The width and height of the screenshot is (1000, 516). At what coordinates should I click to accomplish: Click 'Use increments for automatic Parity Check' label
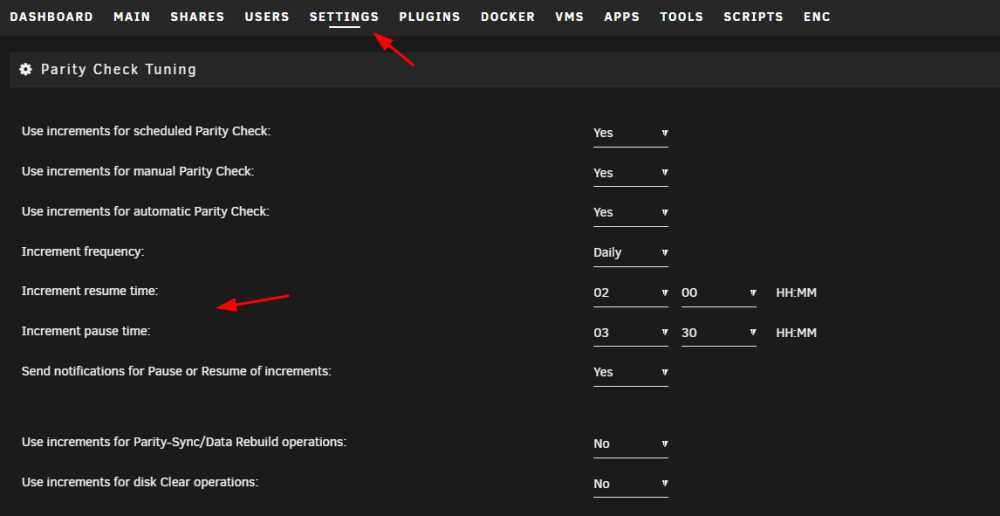[146, 211]
